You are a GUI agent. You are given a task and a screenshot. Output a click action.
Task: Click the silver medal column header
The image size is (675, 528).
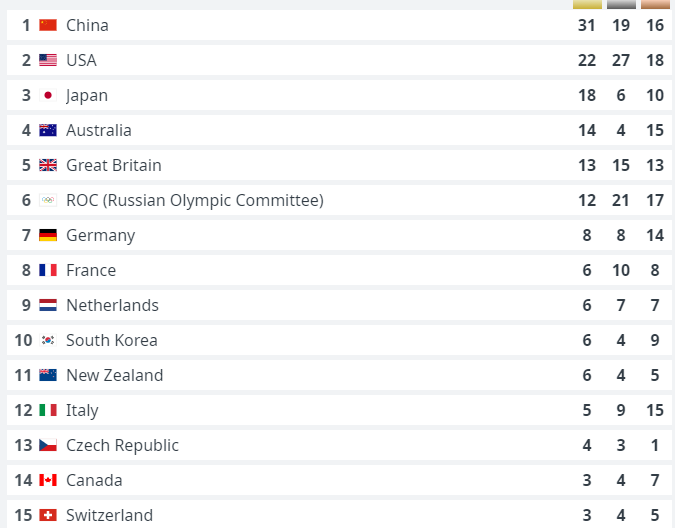[621, 4]
